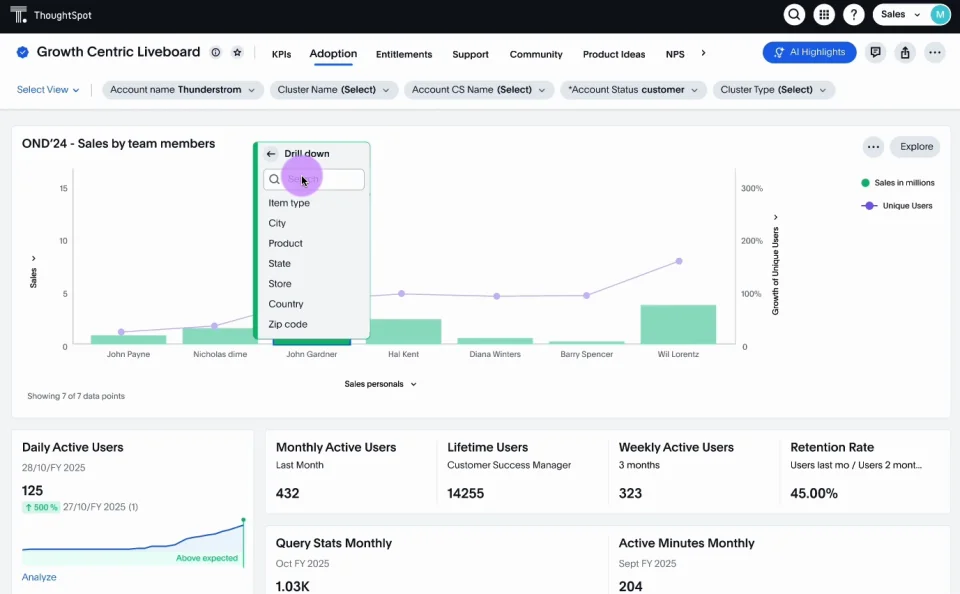This screenshot has width=960, height=594.
Task: Click the Wil Lorentz sales bar
Action: 678,325
